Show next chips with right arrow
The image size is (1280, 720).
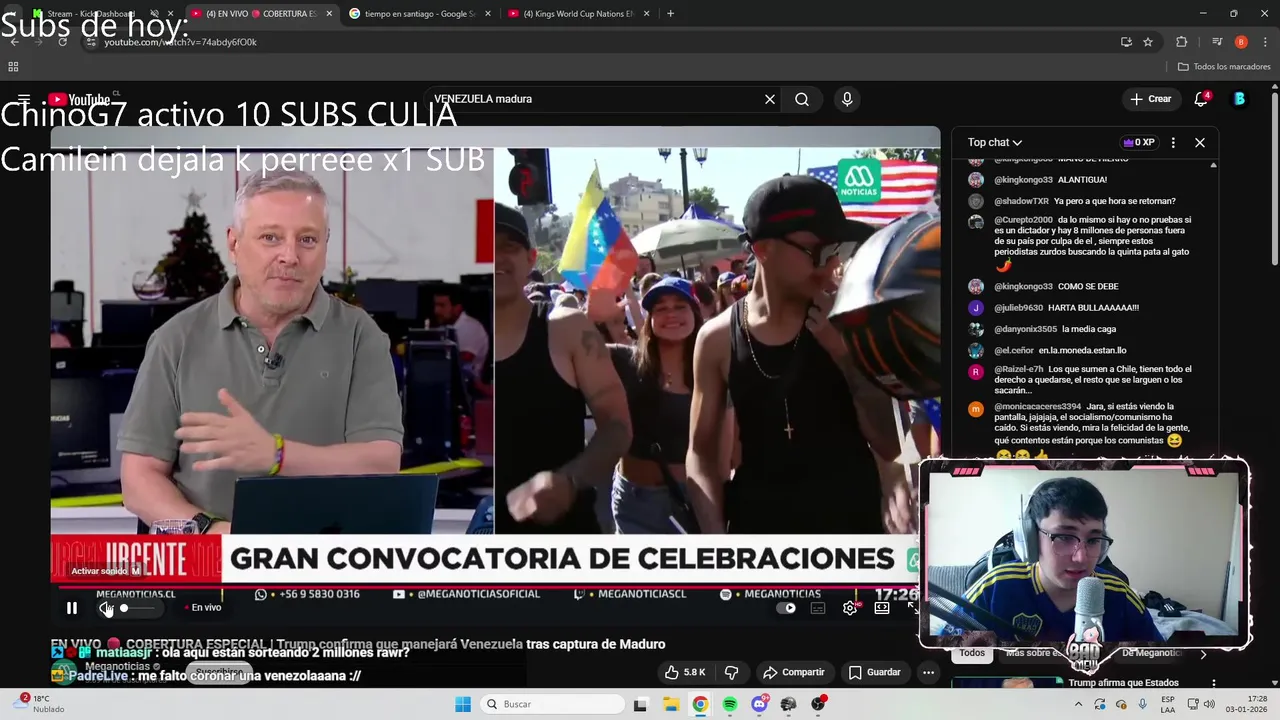pyautogui.click(x=1203, y=654)
